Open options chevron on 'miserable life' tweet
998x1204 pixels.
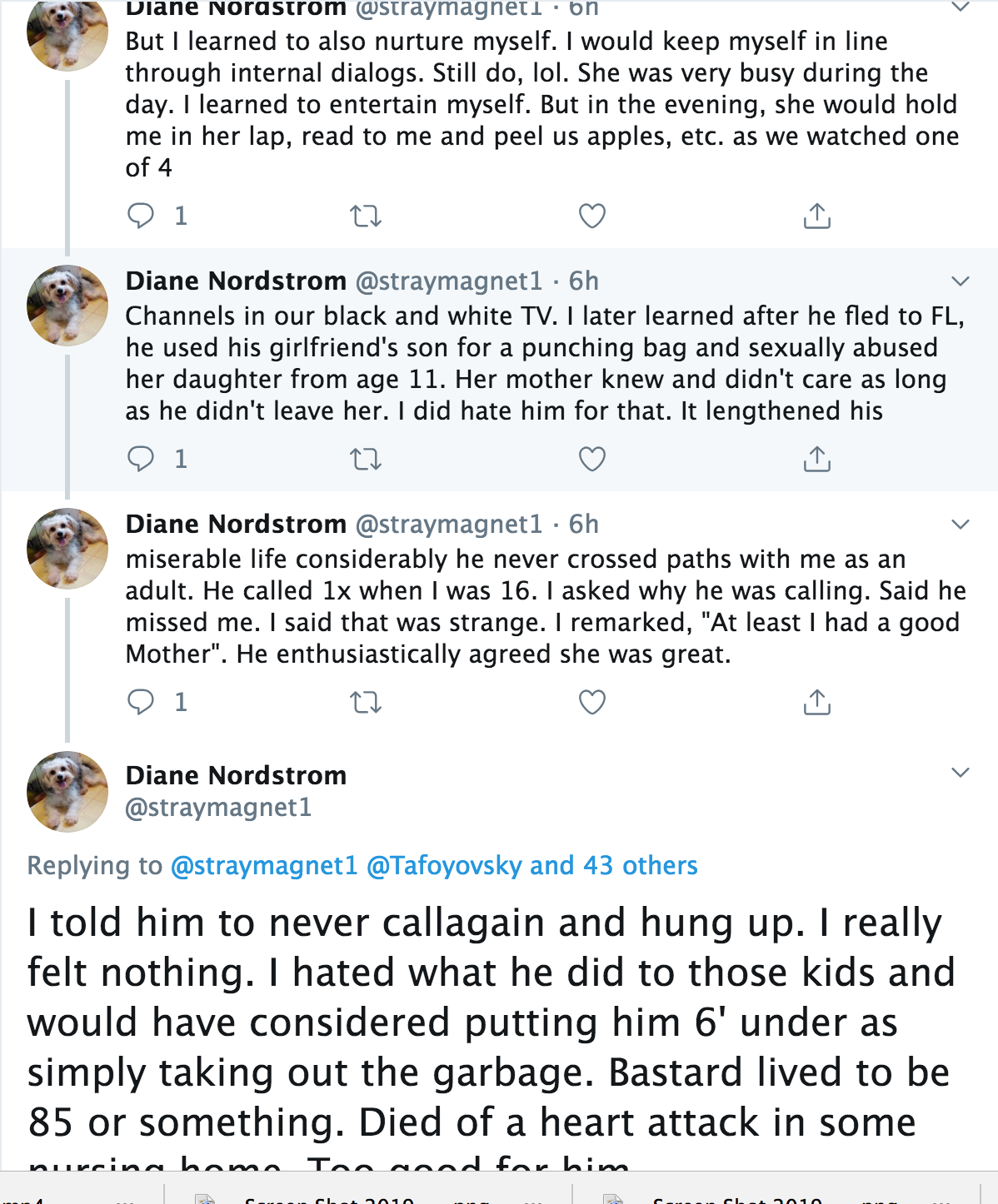click(961, 525)
